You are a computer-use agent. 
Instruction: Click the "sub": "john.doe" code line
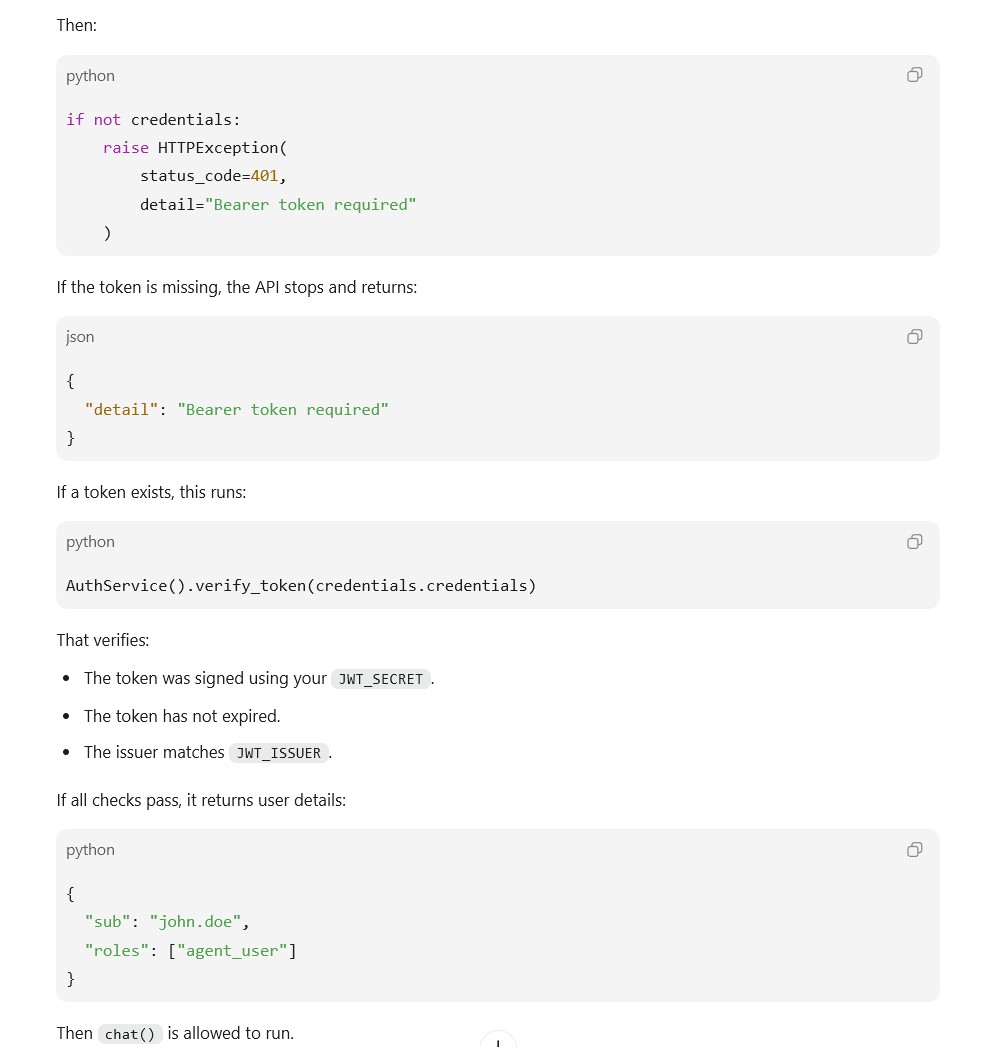pyautogui.click(x=167, y=922)
